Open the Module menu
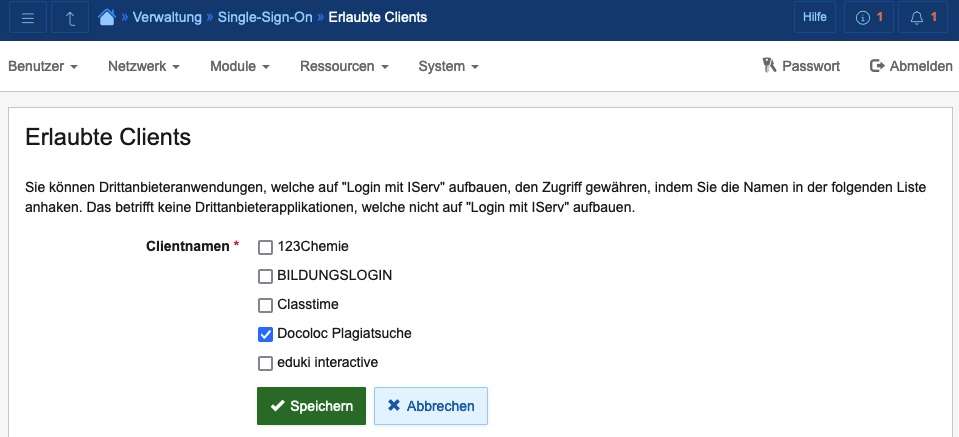Image resolution: width=959 pixels, height=437 pixels. 239,67
